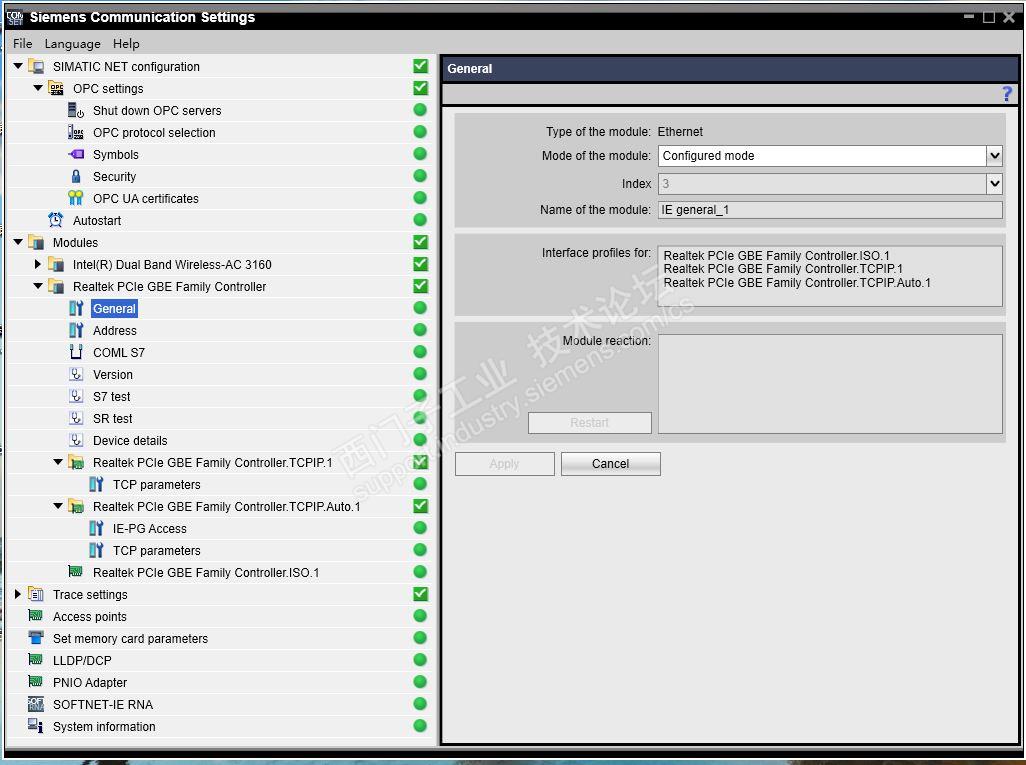Select the 'Access points' row text
The width and height of the screenshot is (1026, 765).
click(90, 616)
